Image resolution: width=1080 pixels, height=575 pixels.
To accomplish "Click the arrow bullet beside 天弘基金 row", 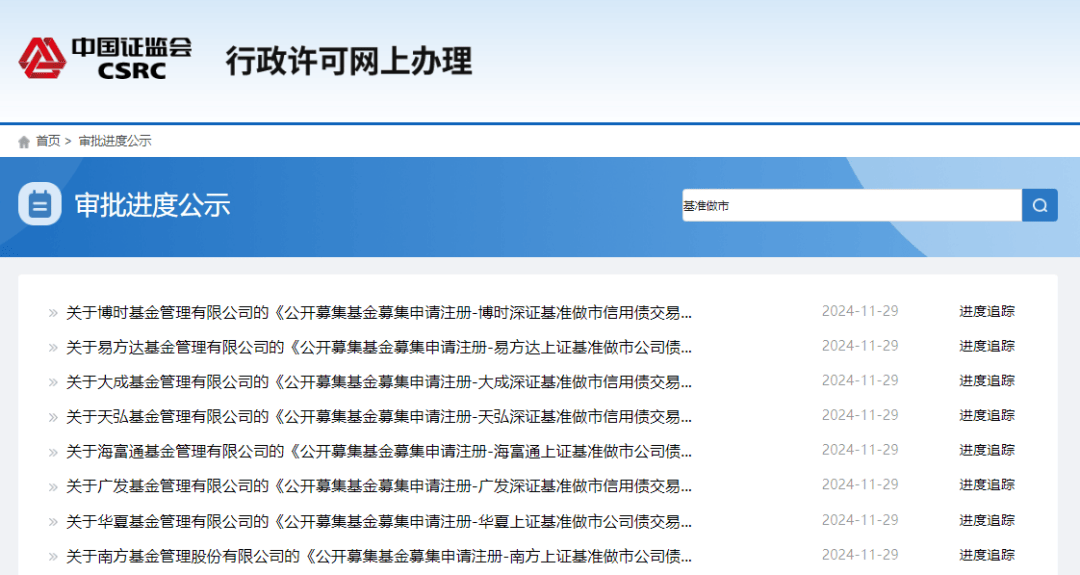I will click(53, 417).
